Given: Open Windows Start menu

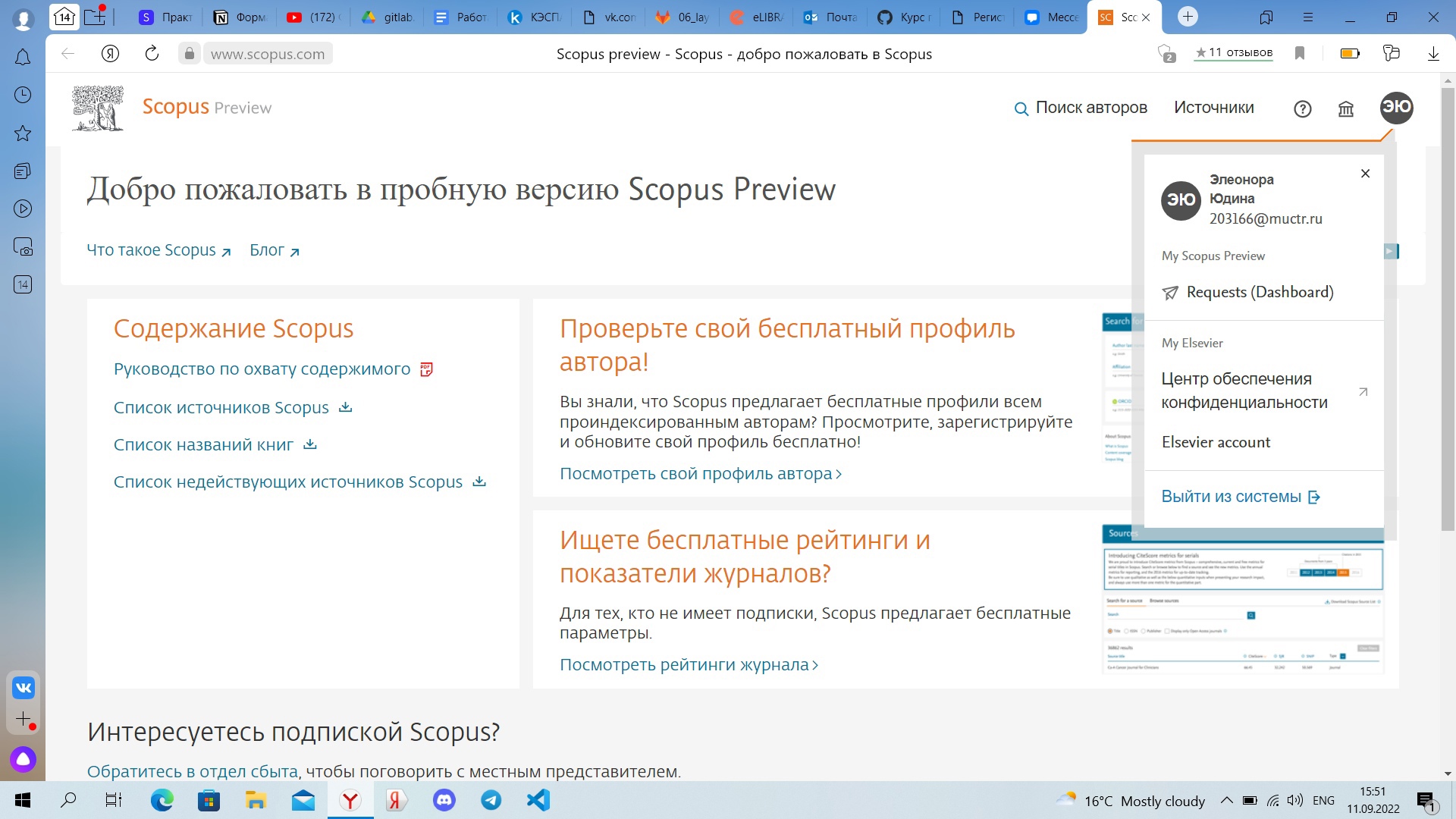Looking at the screenshot, I should click(23, 800).
